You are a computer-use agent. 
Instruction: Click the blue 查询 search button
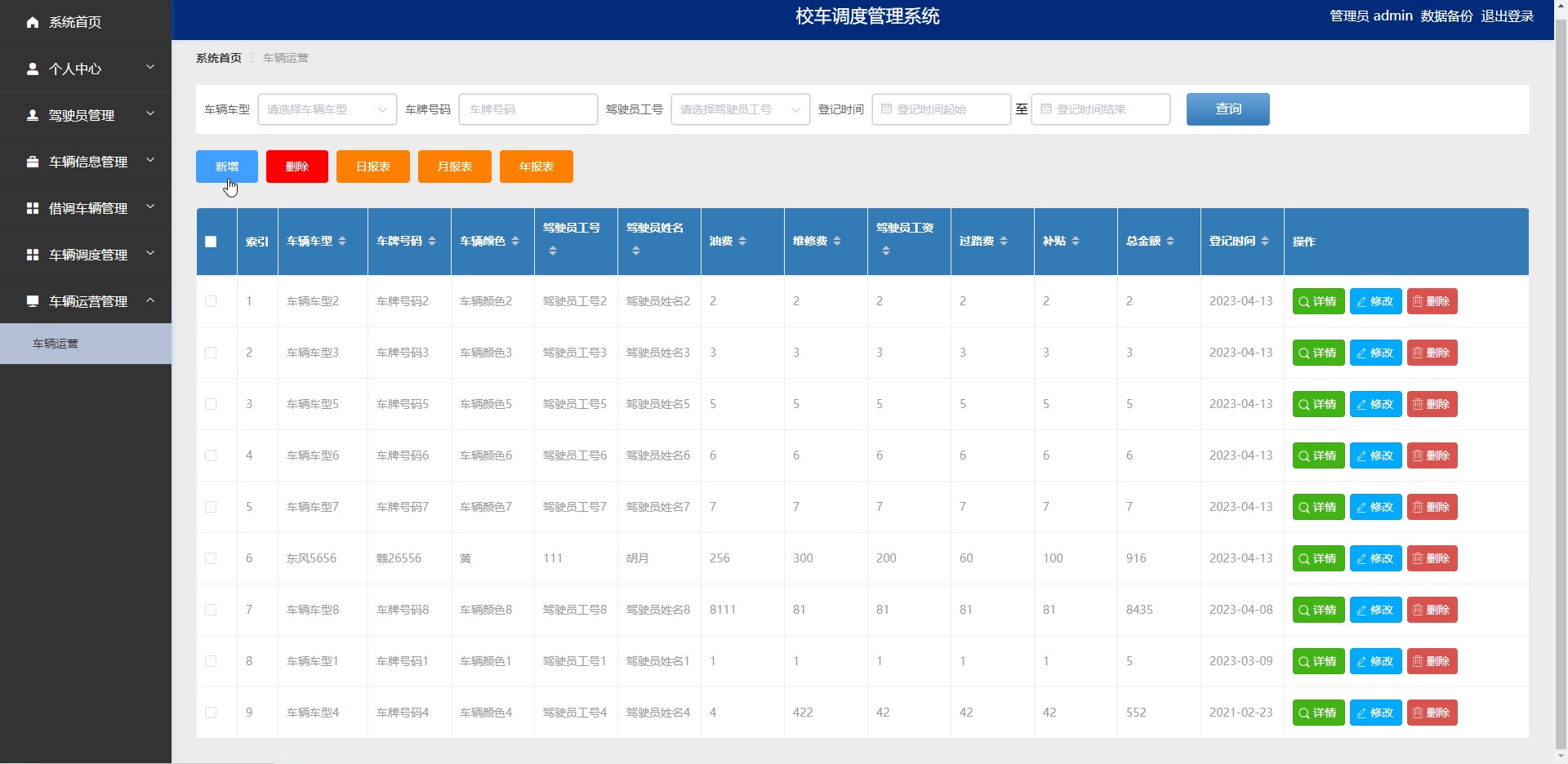coord(1227,109)
